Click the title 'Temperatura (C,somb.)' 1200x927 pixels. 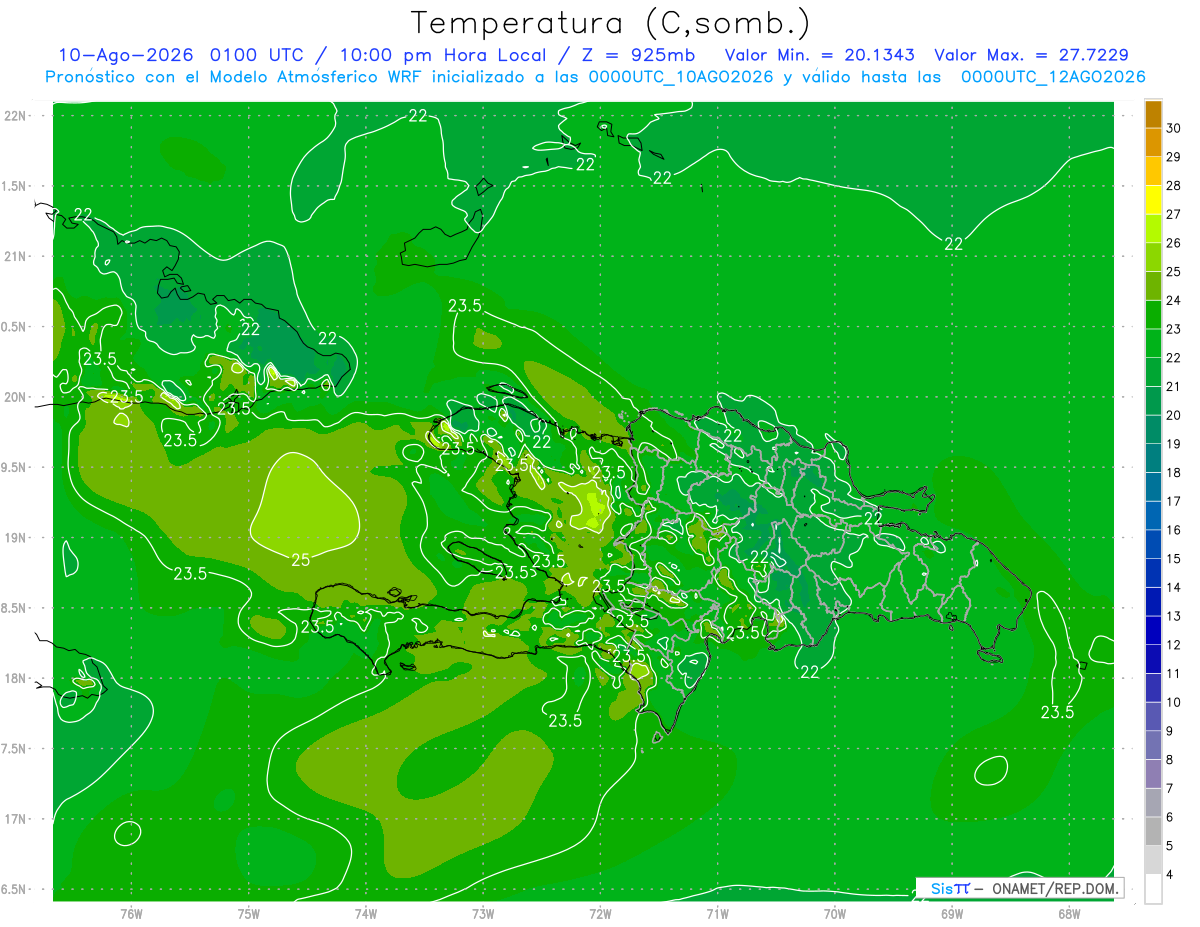[611, 23]
